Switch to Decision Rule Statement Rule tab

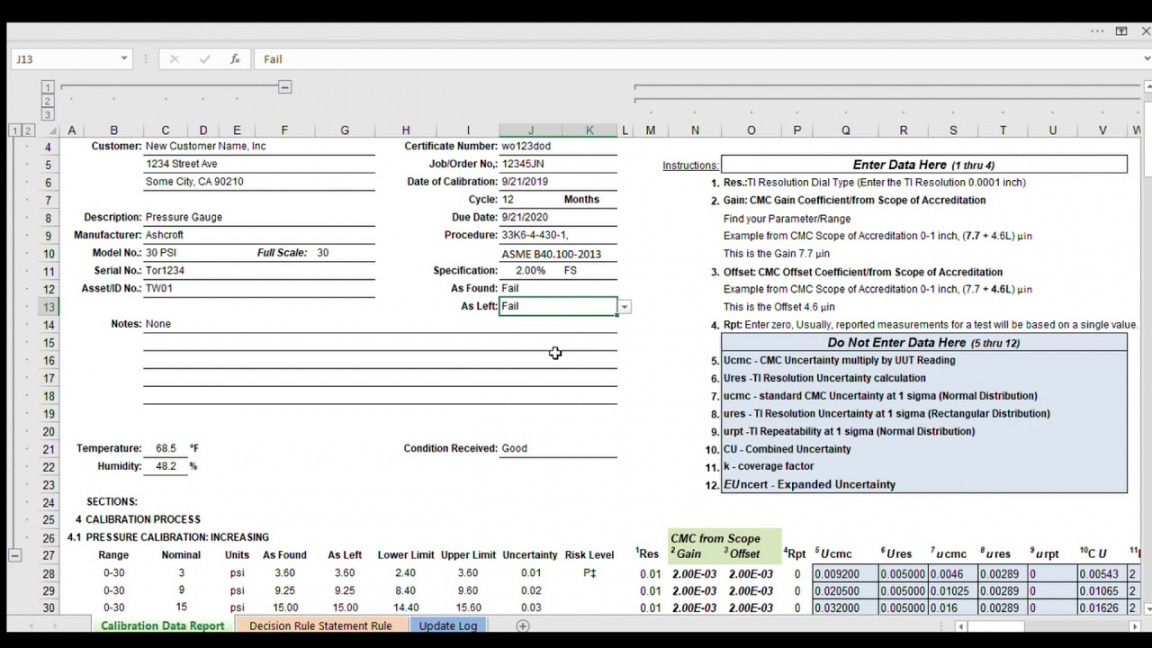(320, 626)
